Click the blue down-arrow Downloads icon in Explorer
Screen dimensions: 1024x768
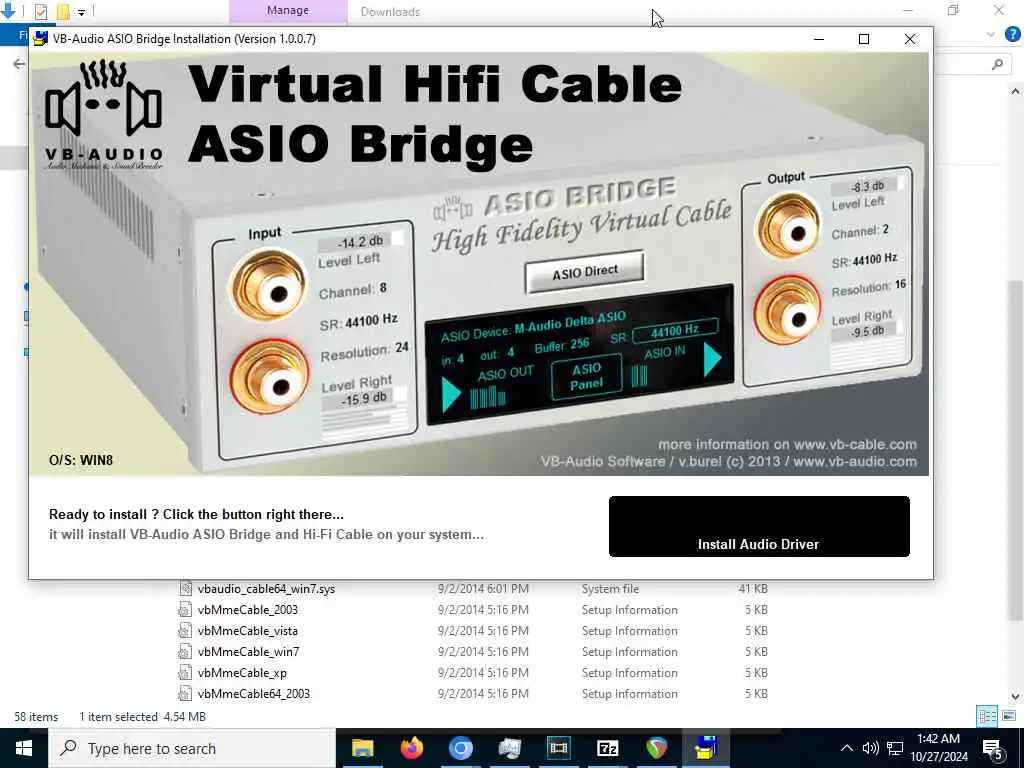[7, 11]
